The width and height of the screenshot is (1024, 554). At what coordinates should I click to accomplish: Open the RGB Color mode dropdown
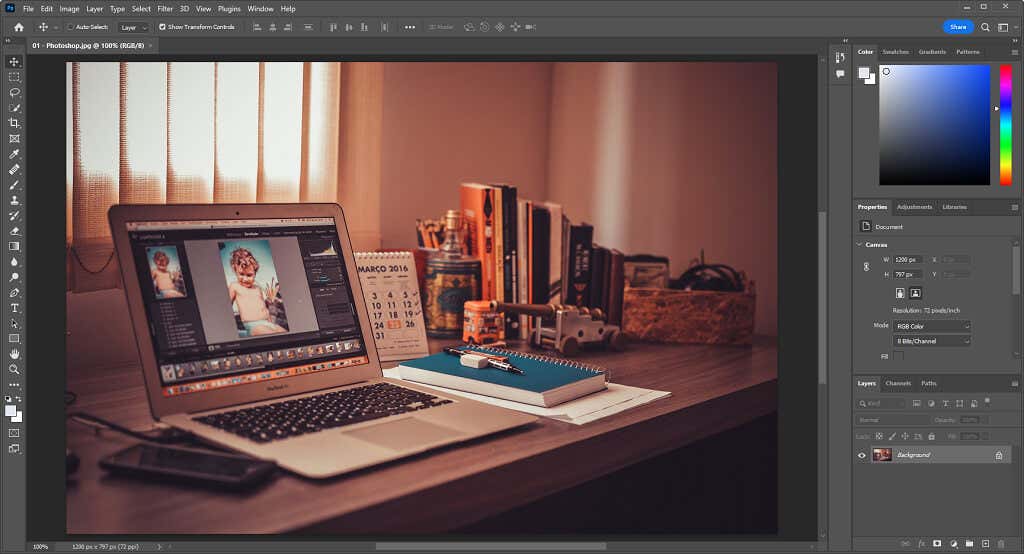click(932, 326)
